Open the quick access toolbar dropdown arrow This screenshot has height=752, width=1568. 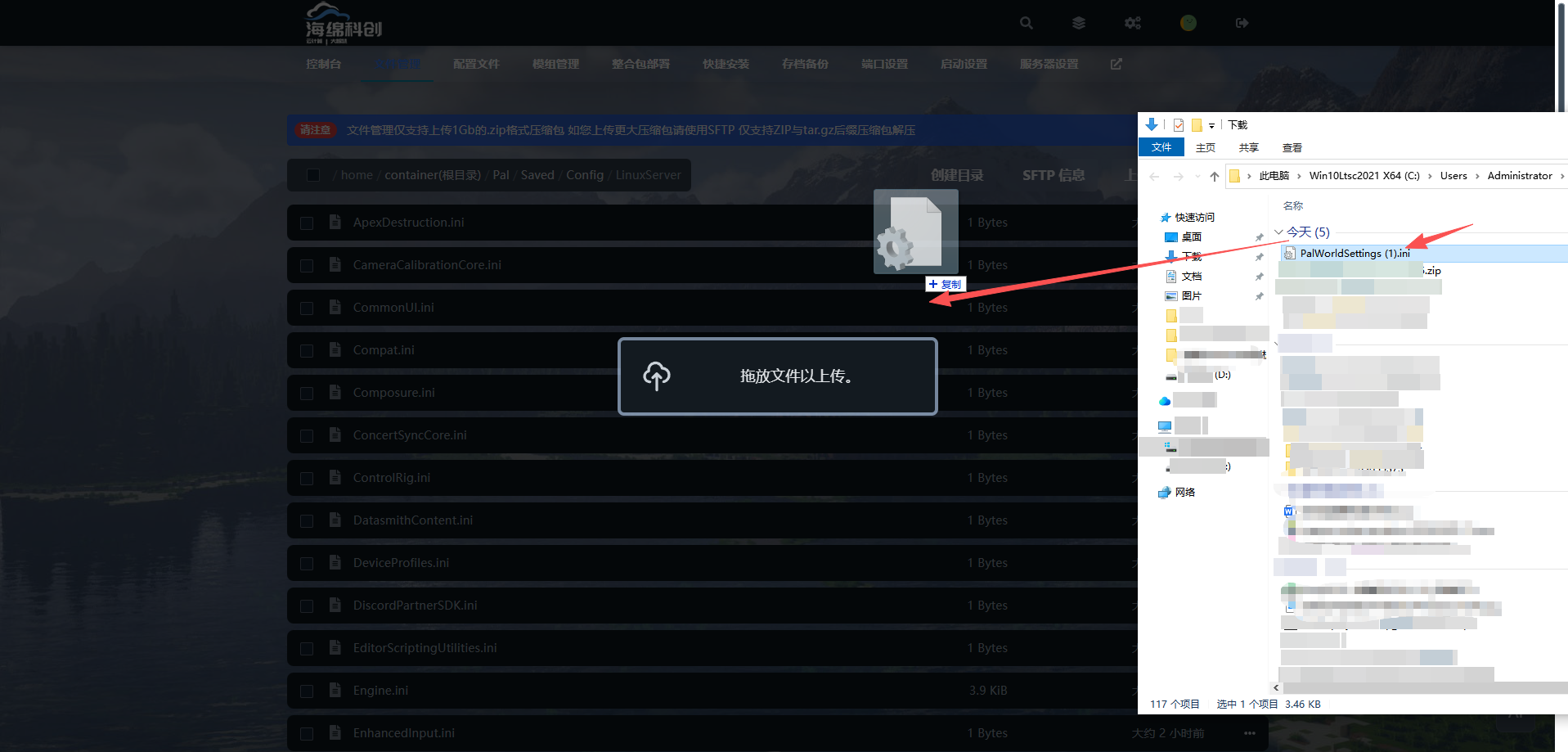coord(1212,125)
